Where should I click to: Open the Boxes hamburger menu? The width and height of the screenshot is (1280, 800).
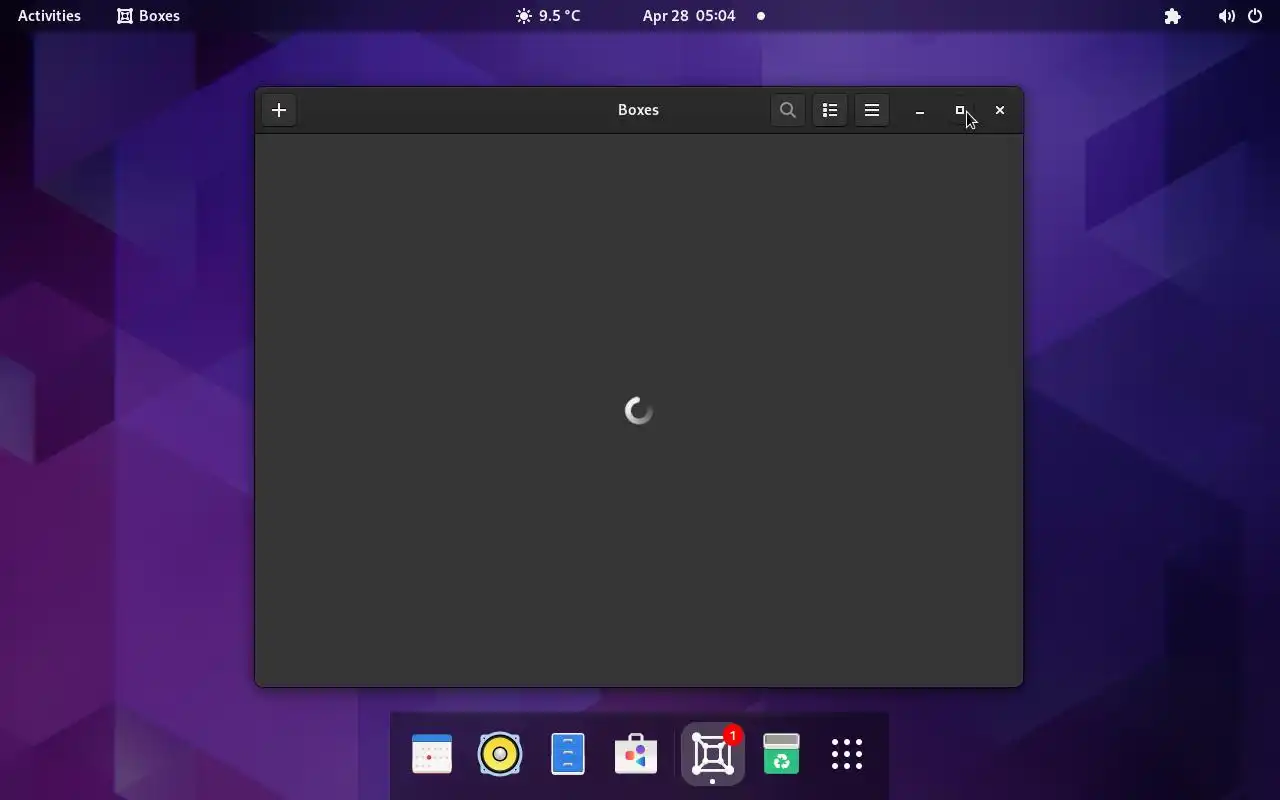[x=872, y=110]
